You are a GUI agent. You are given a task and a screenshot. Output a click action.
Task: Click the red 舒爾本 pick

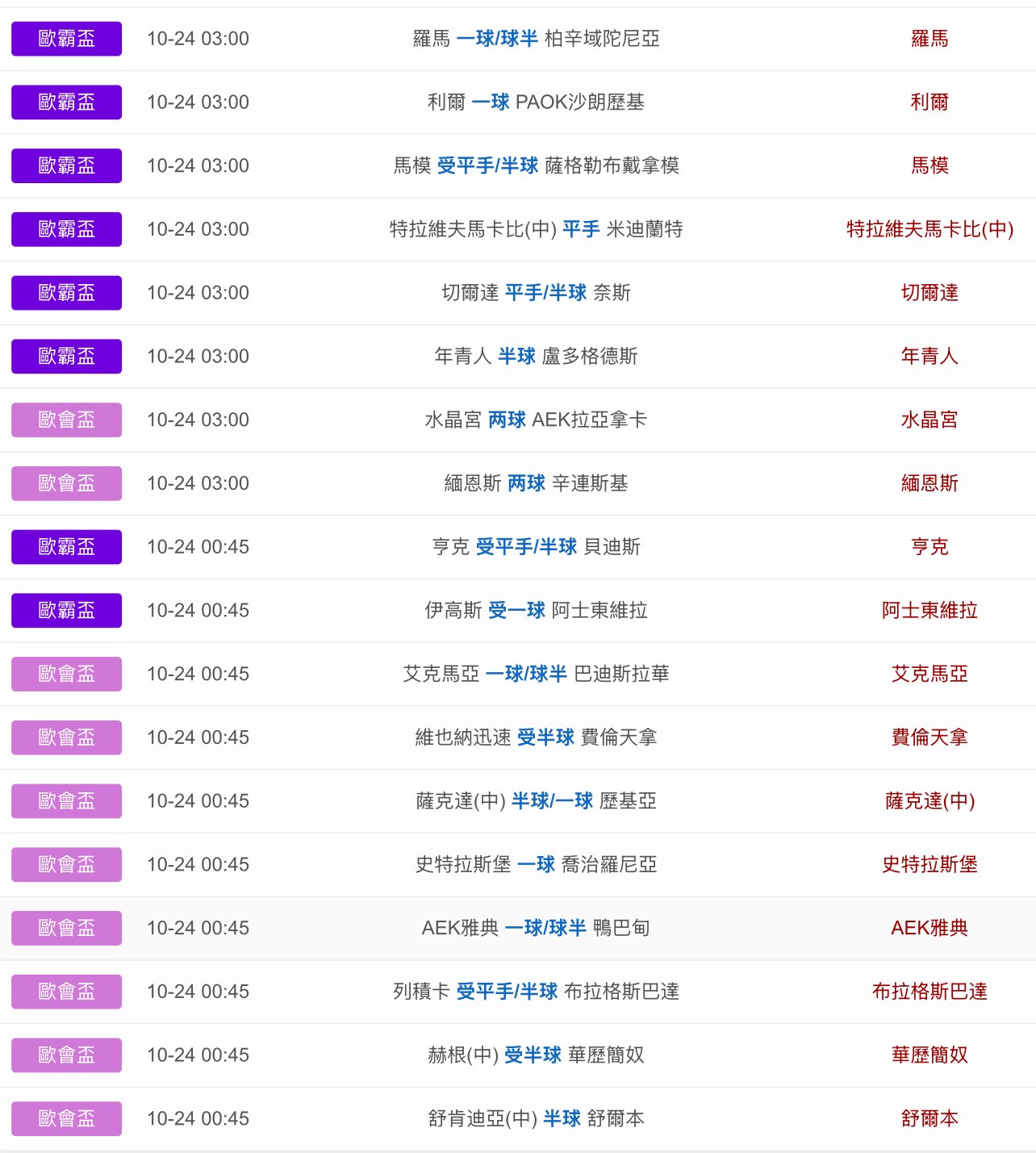click(929, 1119)
